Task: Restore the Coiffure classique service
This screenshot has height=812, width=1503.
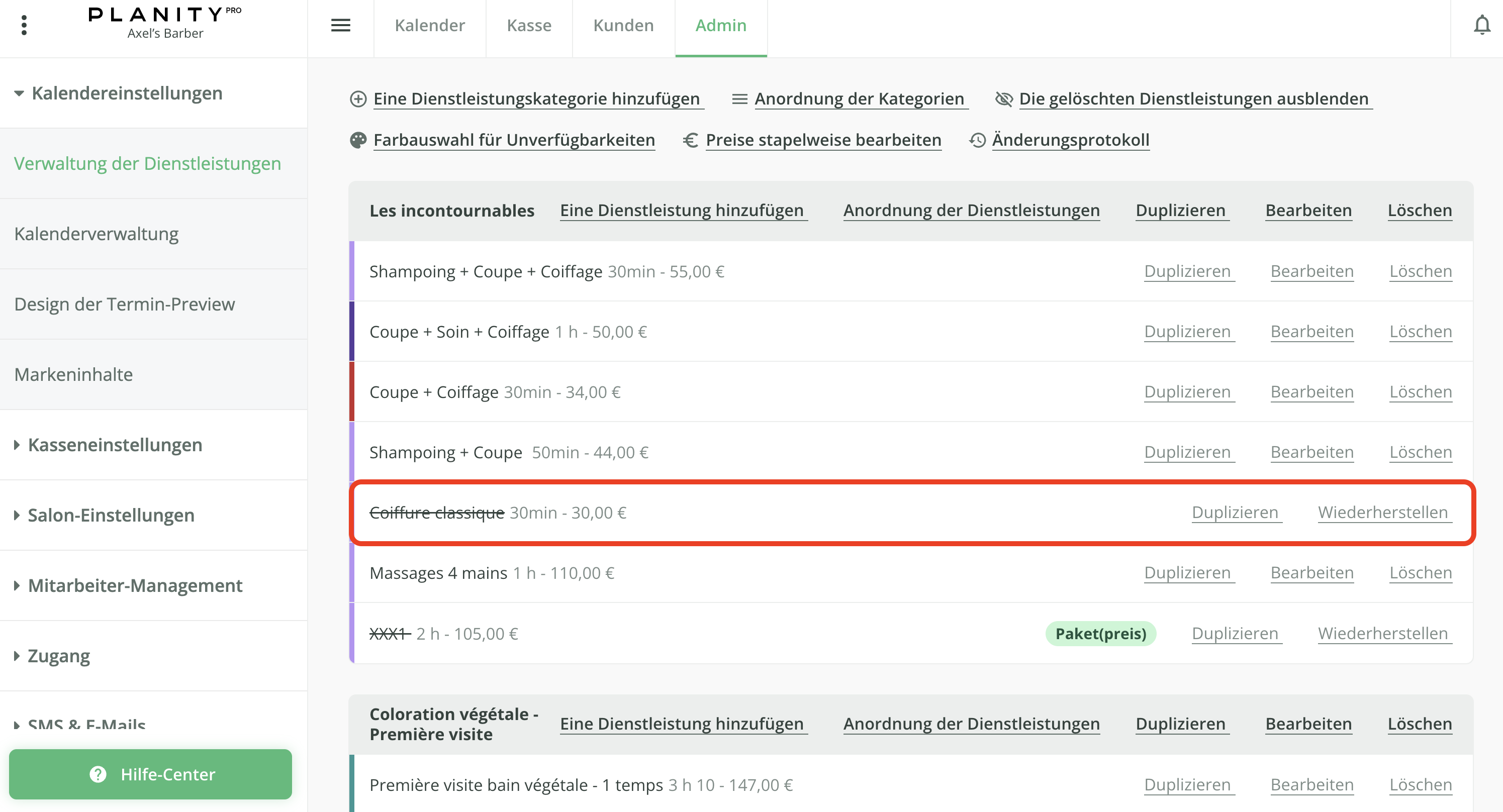Action: tap(1382, 512)
